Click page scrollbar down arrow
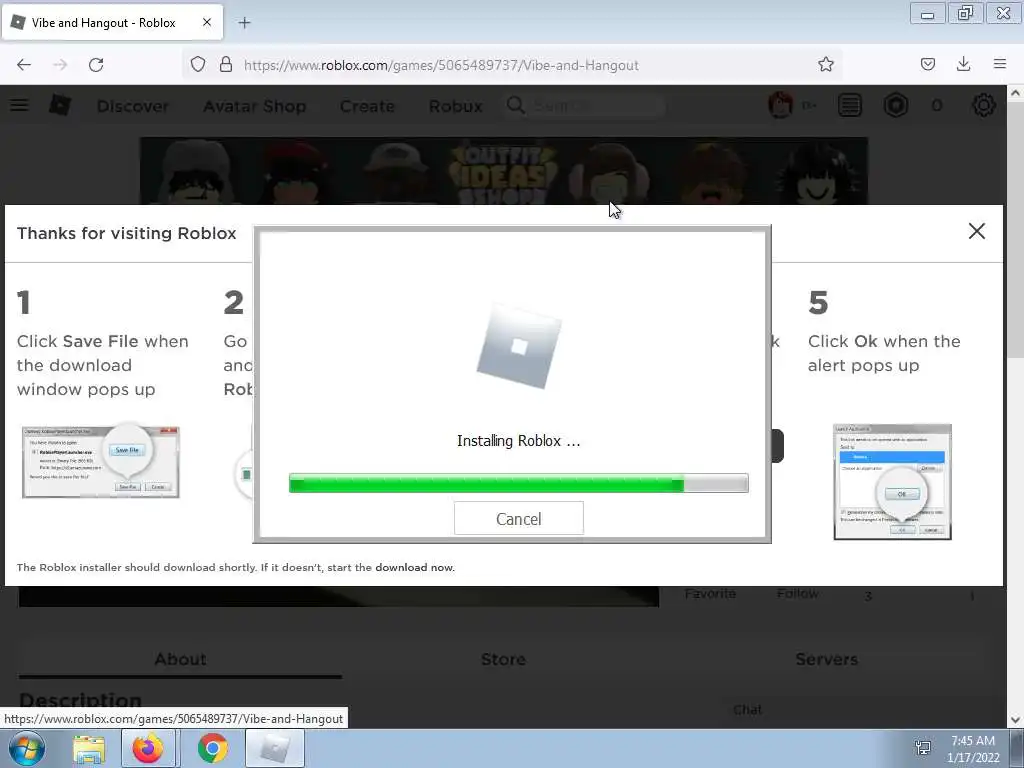This screenshot has height=768, width=1024. point(1015,720)
